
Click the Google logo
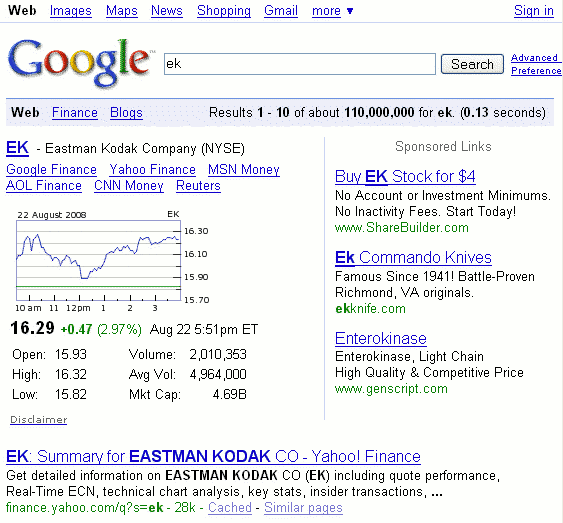pos(80,62)
